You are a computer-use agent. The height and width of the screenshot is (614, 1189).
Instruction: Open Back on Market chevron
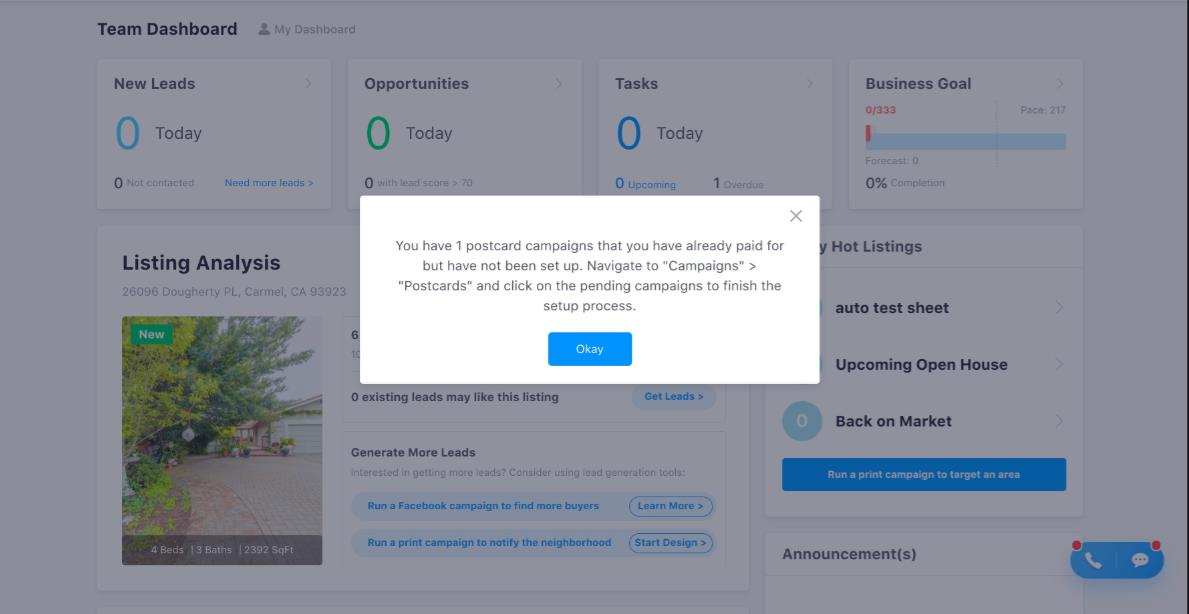[x=1059, y=421]
